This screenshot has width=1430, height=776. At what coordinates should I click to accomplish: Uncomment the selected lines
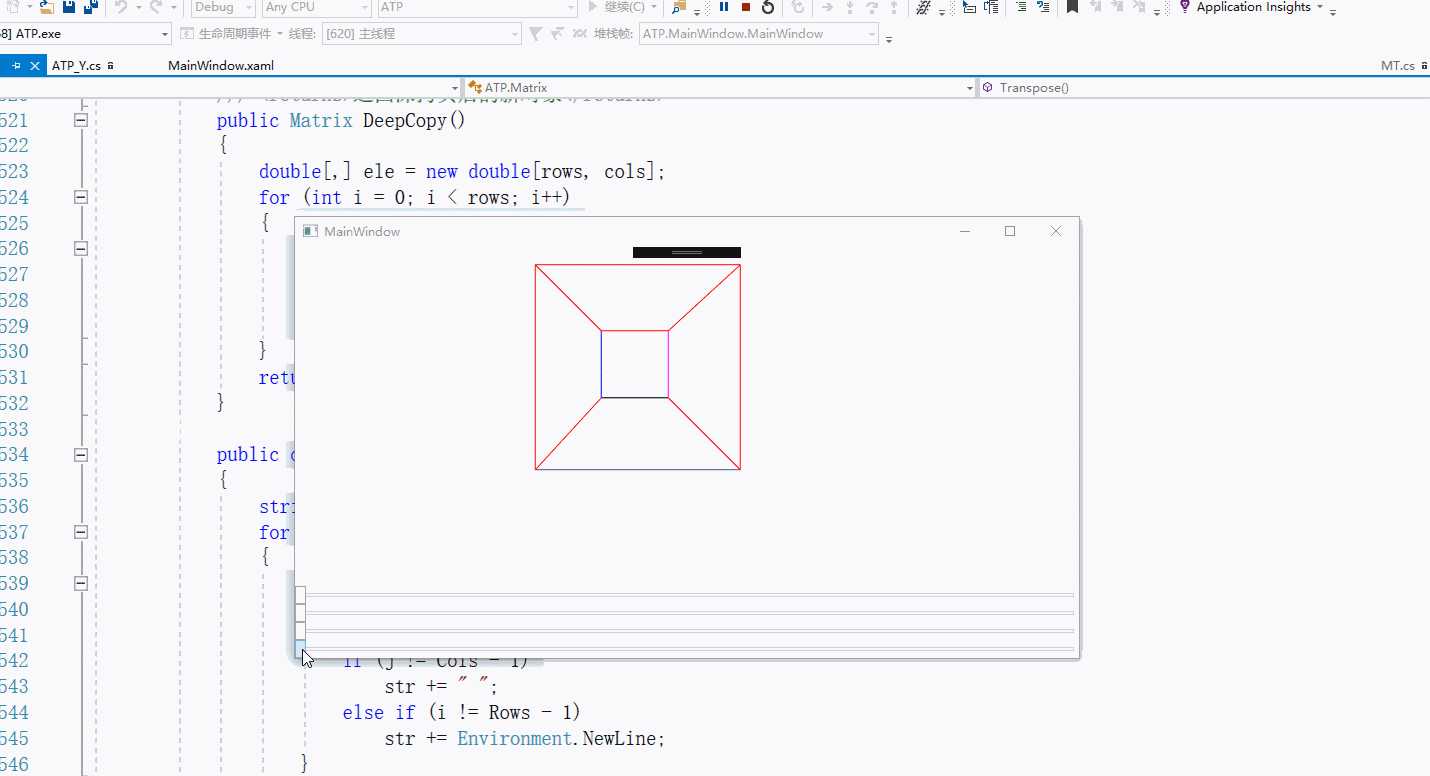[x=1043, y=7]
